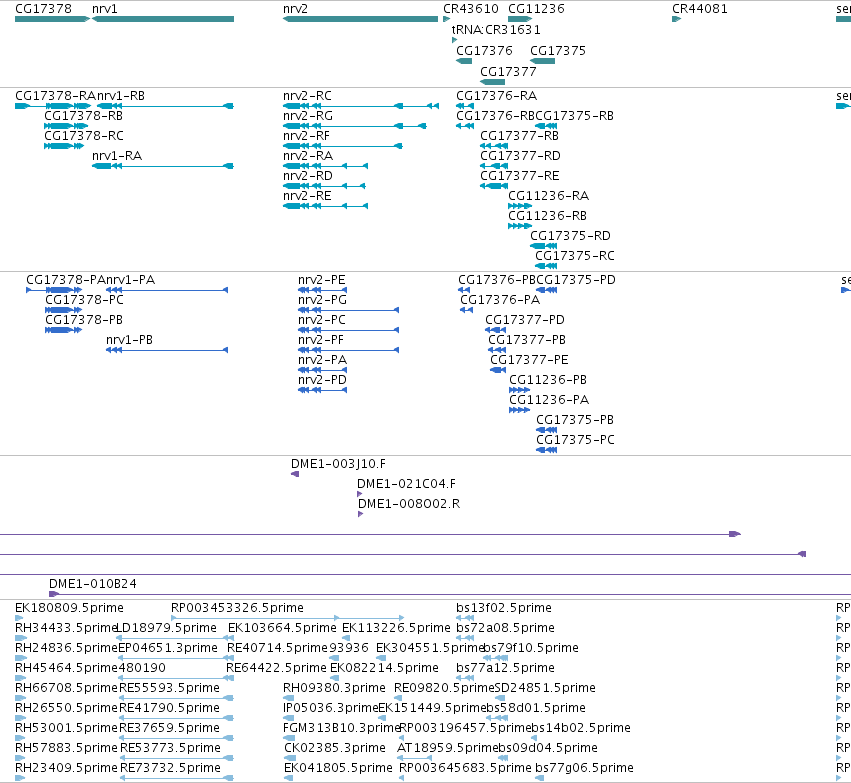Select the nrv1-RB transcript label
851x783 pixels.
point(120,96)
